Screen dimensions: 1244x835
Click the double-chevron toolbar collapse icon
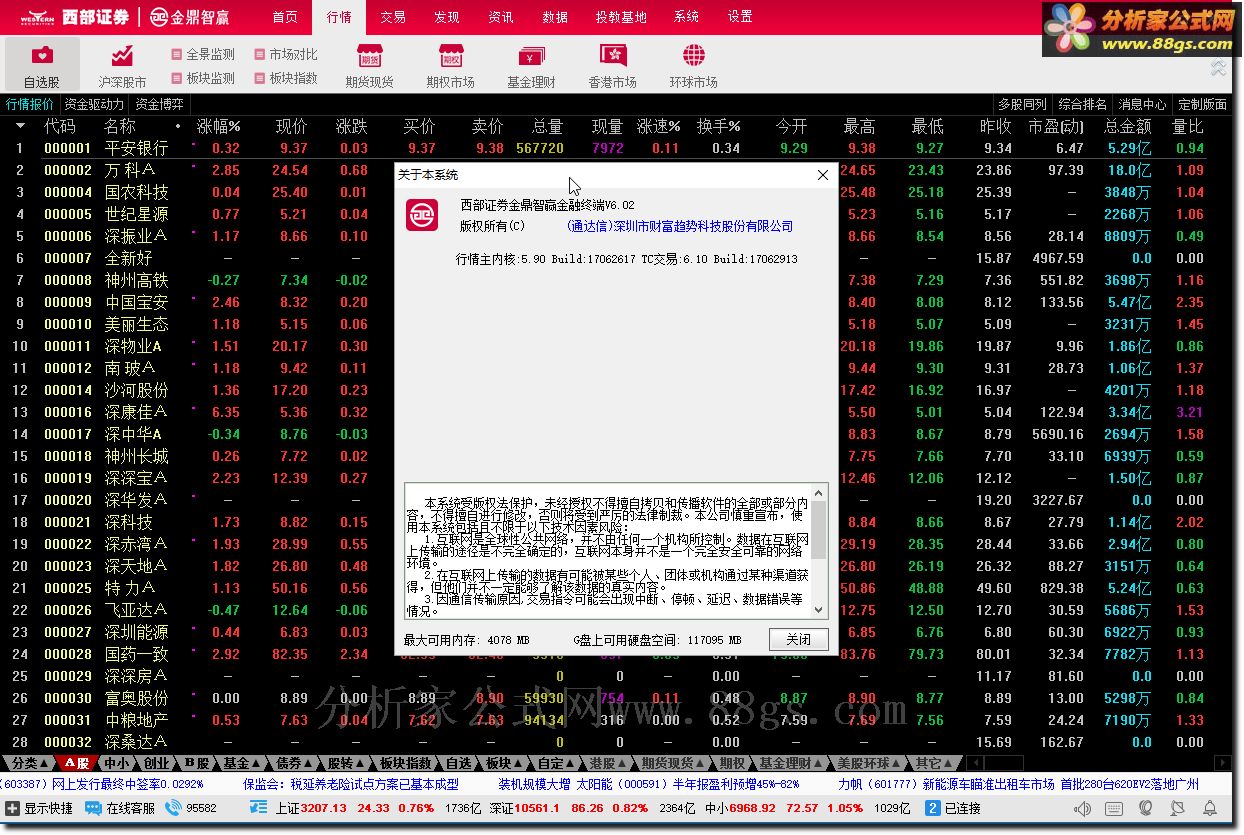[1218, 68]
